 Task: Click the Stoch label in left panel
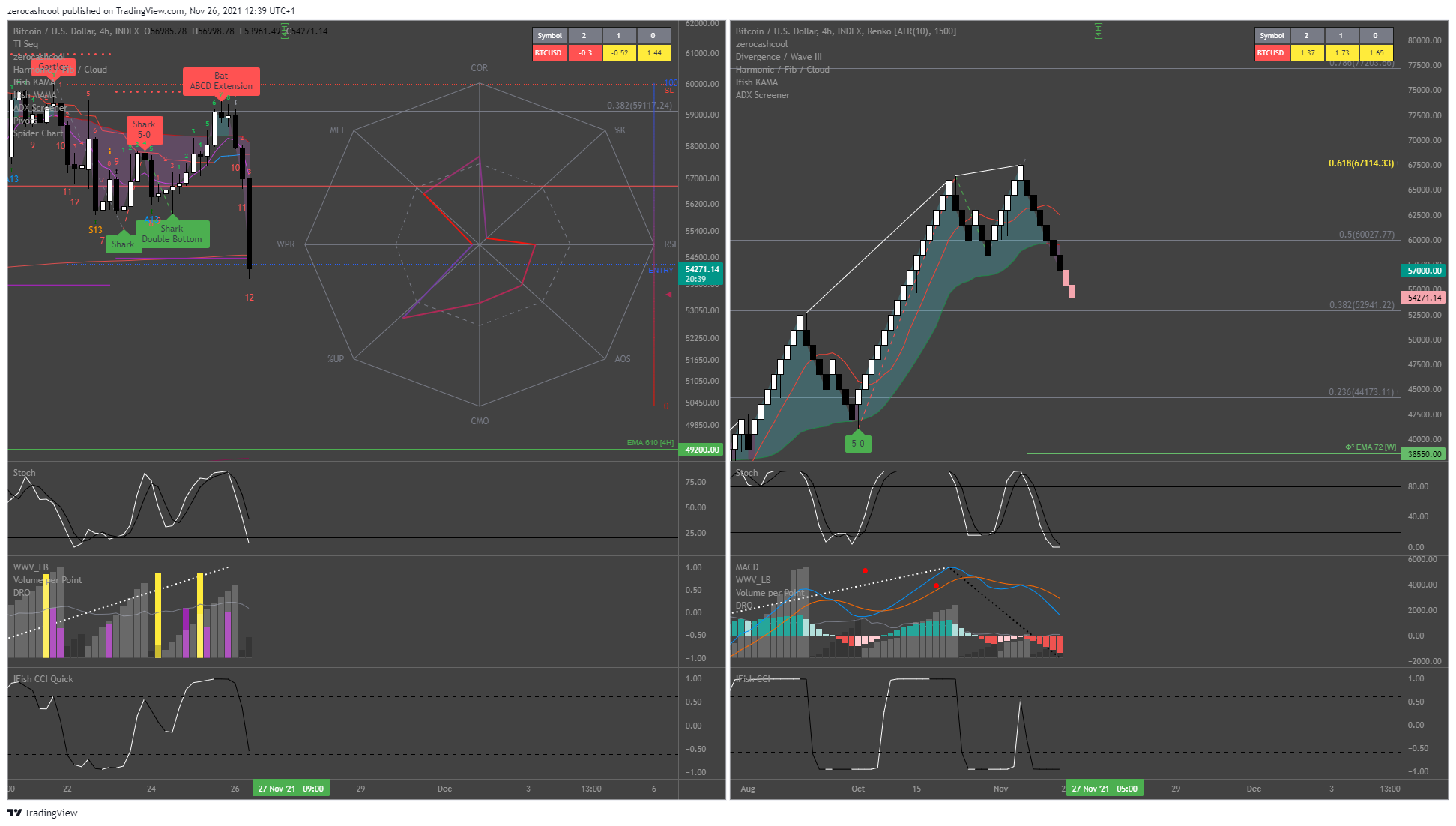click(x=24, y=473)
